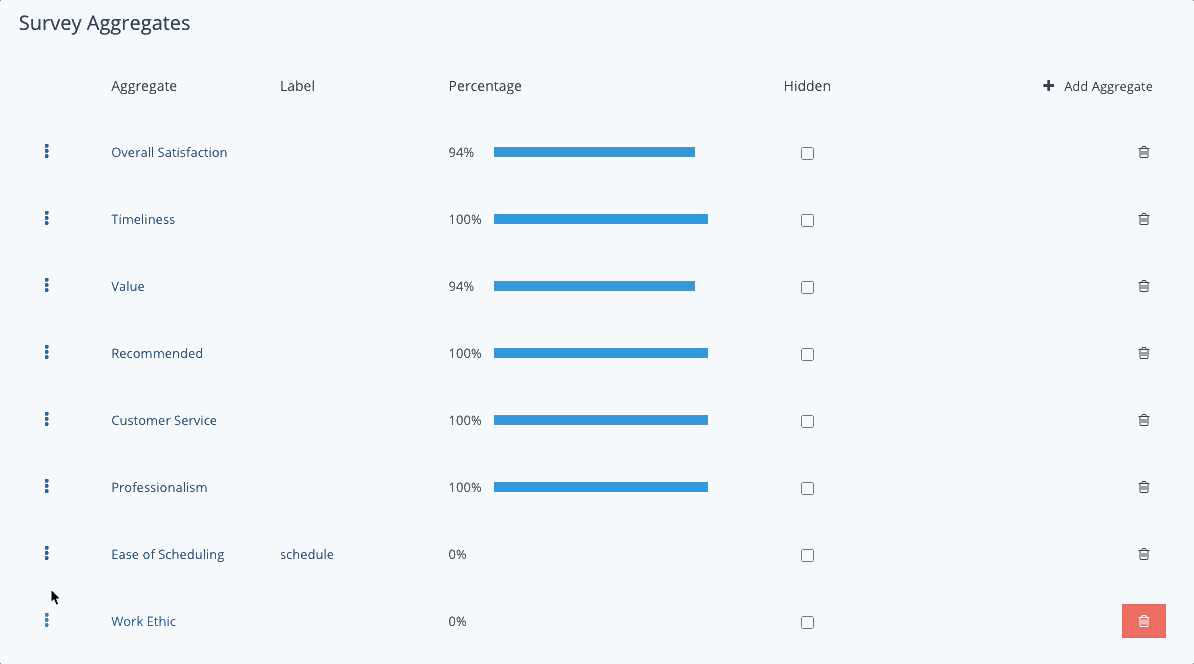Open the dots menu beside Work Ethic
The width and height of the screenshot is (1194, 664).
pos(47,620)
